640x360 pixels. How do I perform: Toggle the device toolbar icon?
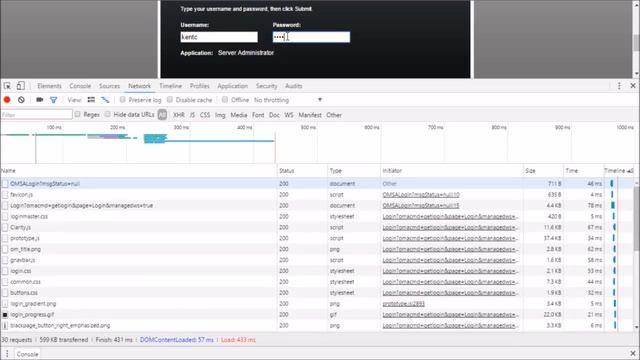pyautogui.click(x=20, y=86)
